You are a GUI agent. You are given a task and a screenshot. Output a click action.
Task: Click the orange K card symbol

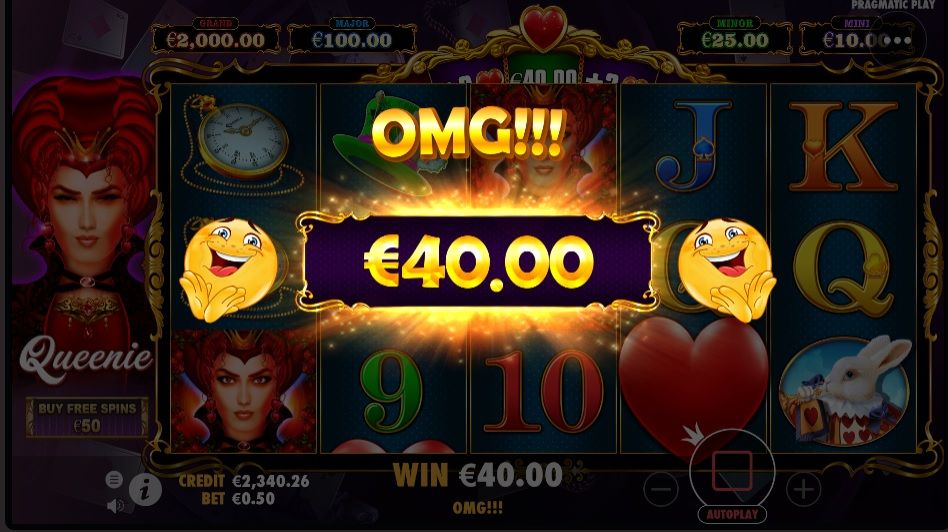(x=843, y=147)
